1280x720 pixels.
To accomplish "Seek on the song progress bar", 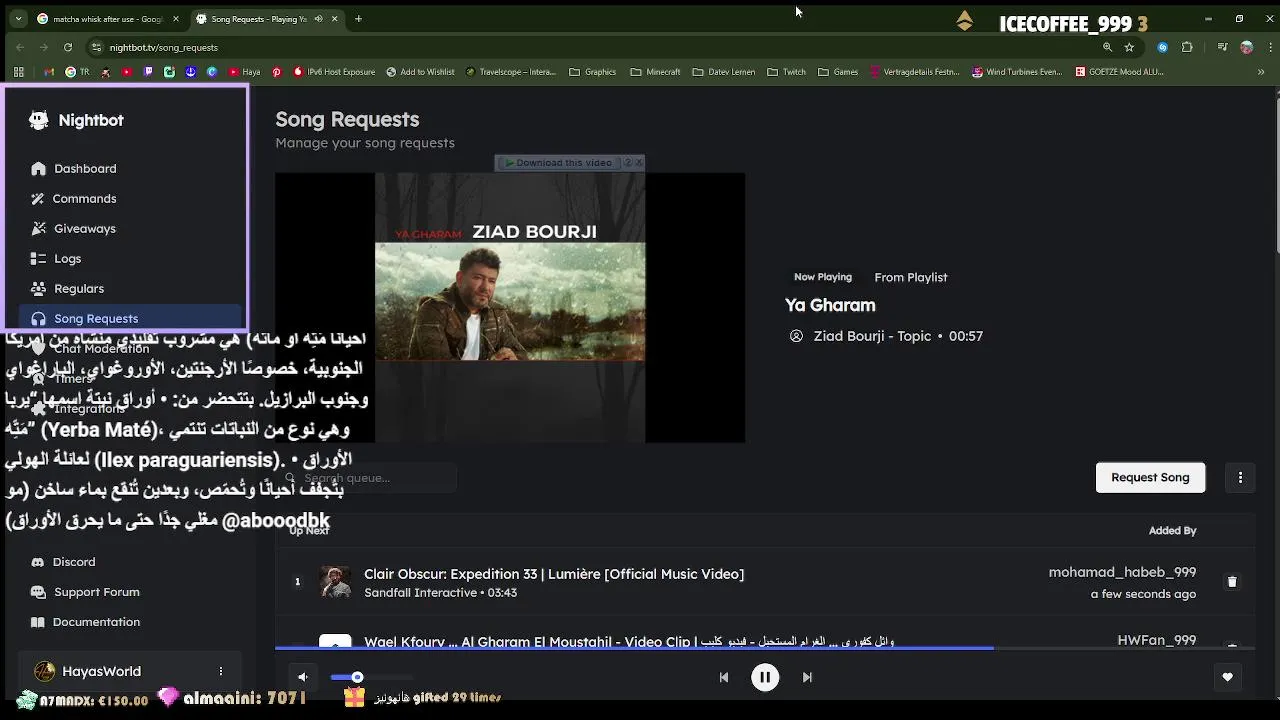I will coord(765,648).
